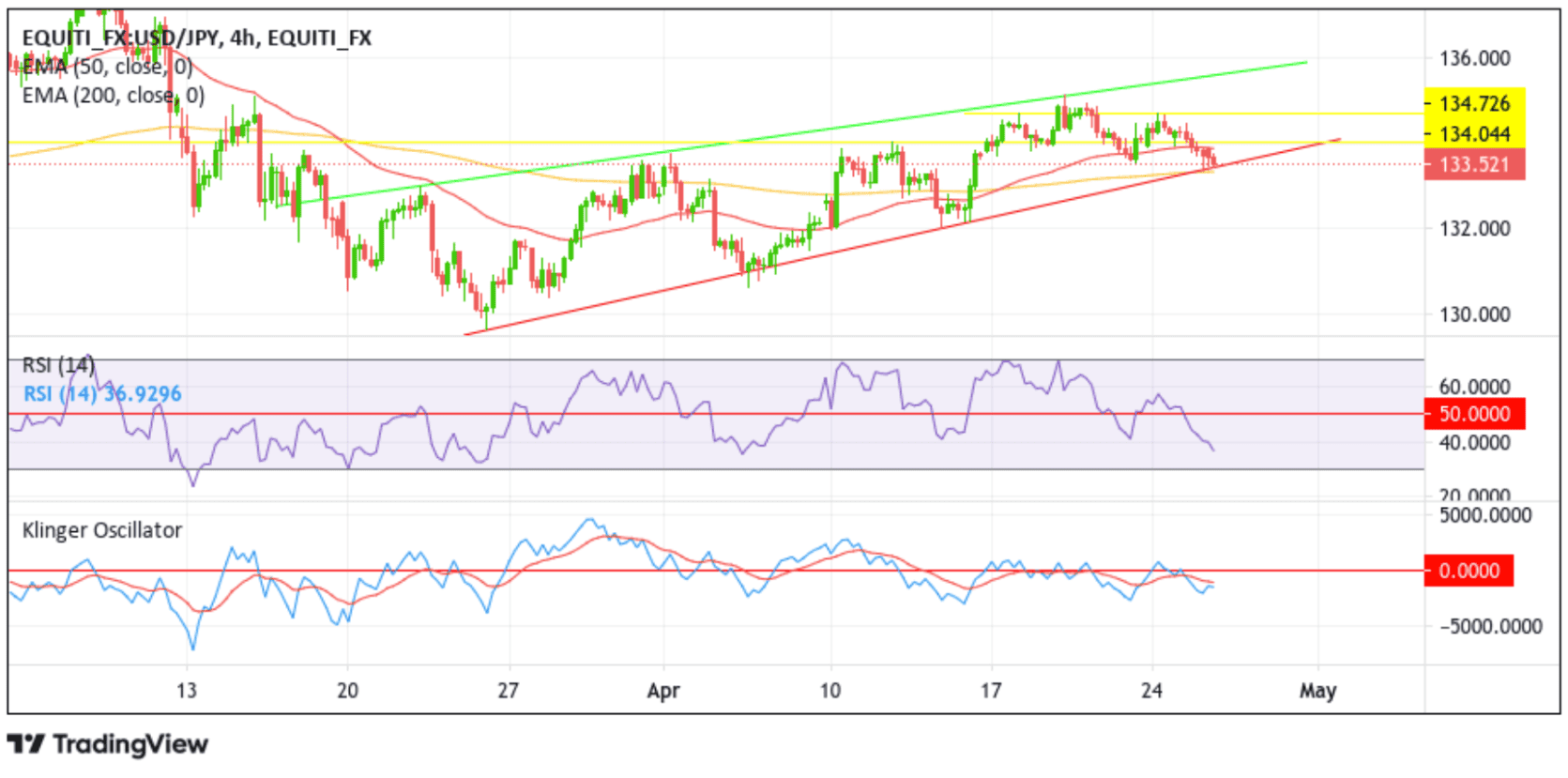Click the 24 date on time axis
This screenshot has width=1568, height=778.
click(x=1151, y=691)
